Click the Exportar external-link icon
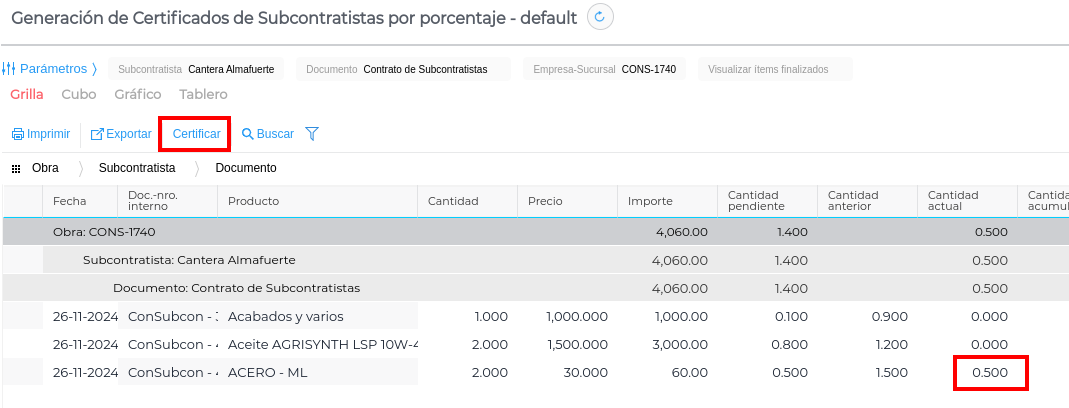This screenshot has height=408, width=1069. click(97, 134)
